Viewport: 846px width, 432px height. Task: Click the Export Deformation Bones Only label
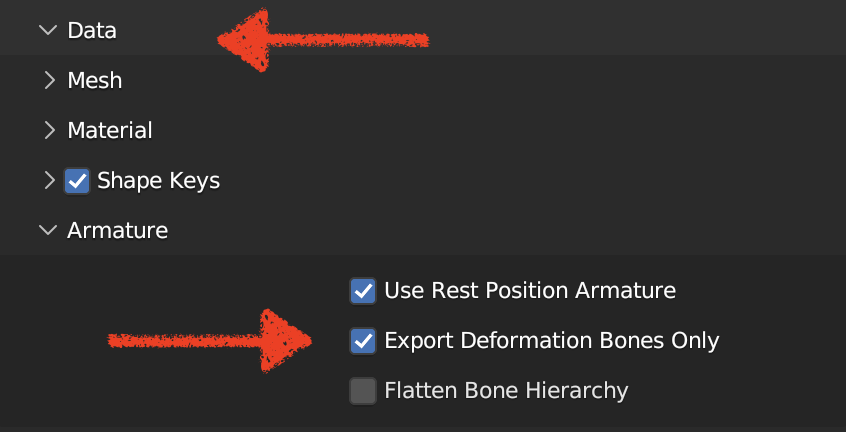(x=552, y=341)
